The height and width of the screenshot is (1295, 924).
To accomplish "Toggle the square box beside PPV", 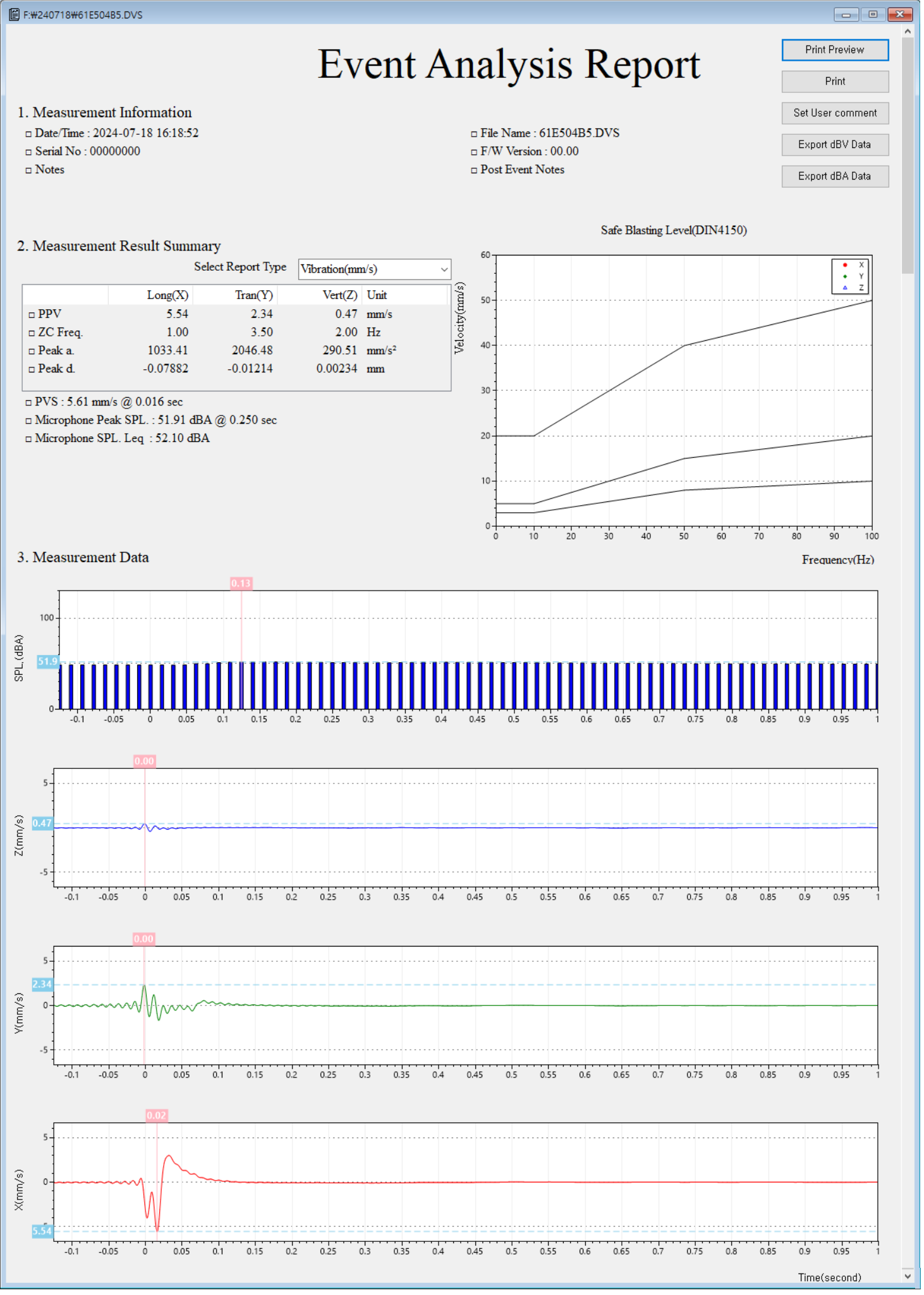I will pos(32,315).
